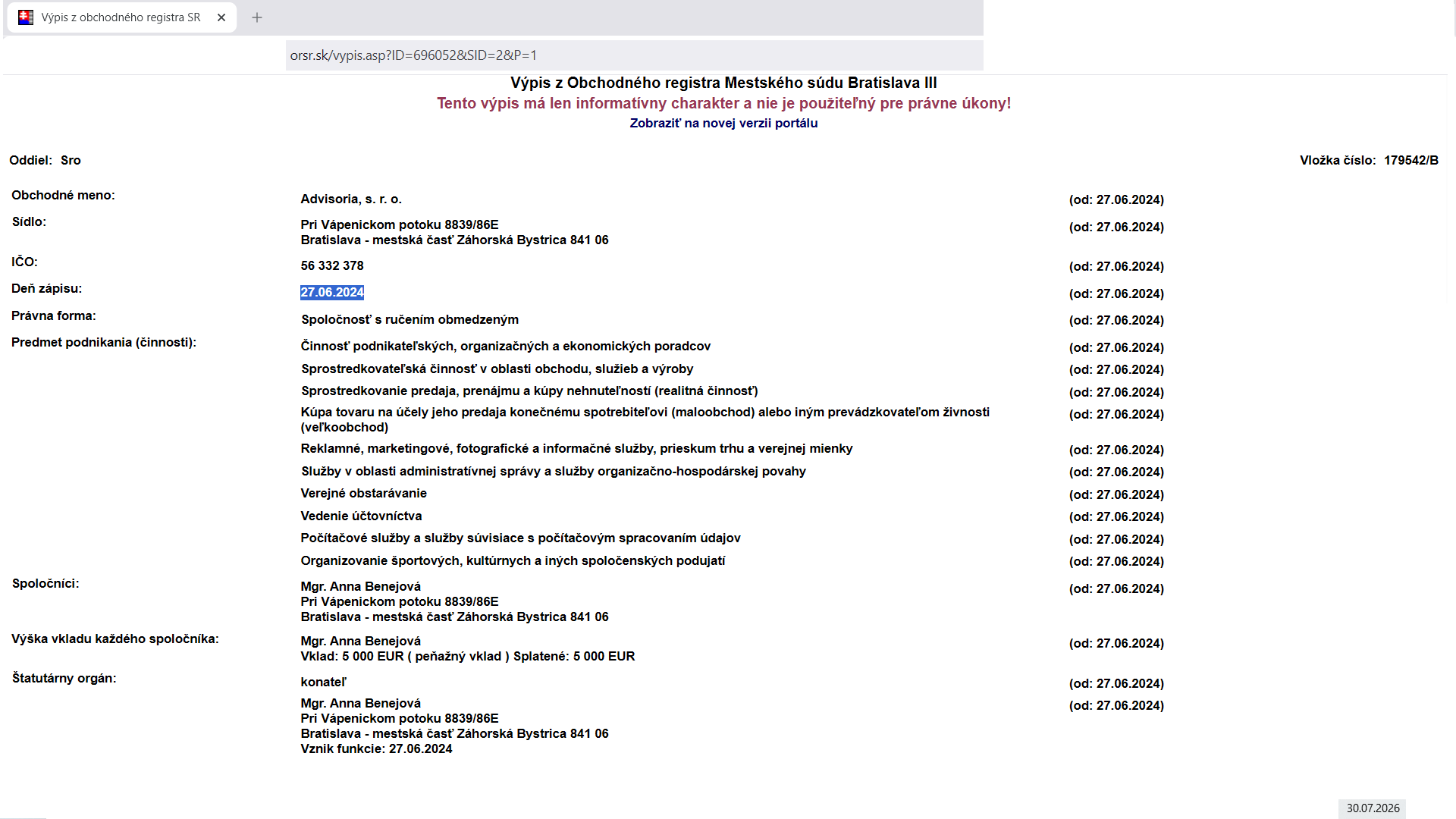Click the company name Advisoria, s. r. o.
Screen dimensions: 1456x819
tap(351, 199)
